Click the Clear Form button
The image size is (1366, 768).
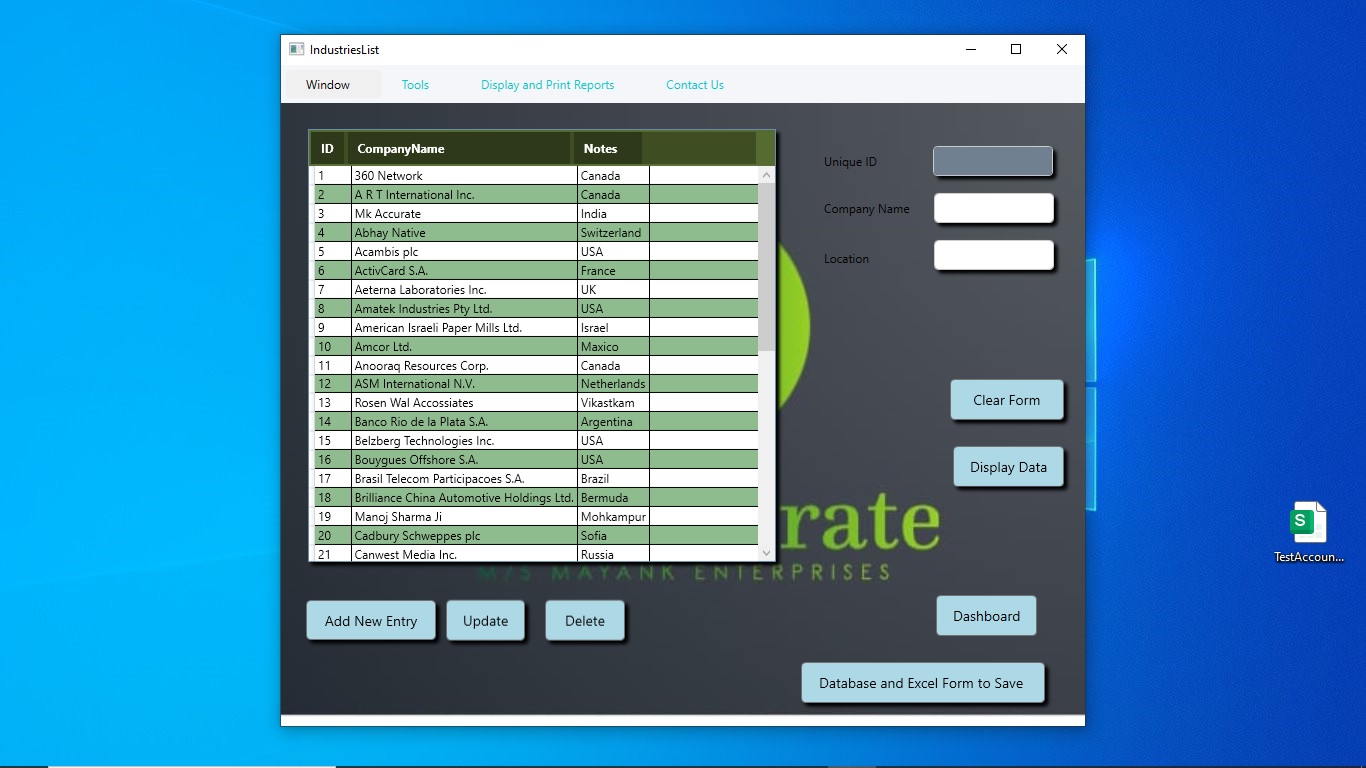tap(1006, 400)
